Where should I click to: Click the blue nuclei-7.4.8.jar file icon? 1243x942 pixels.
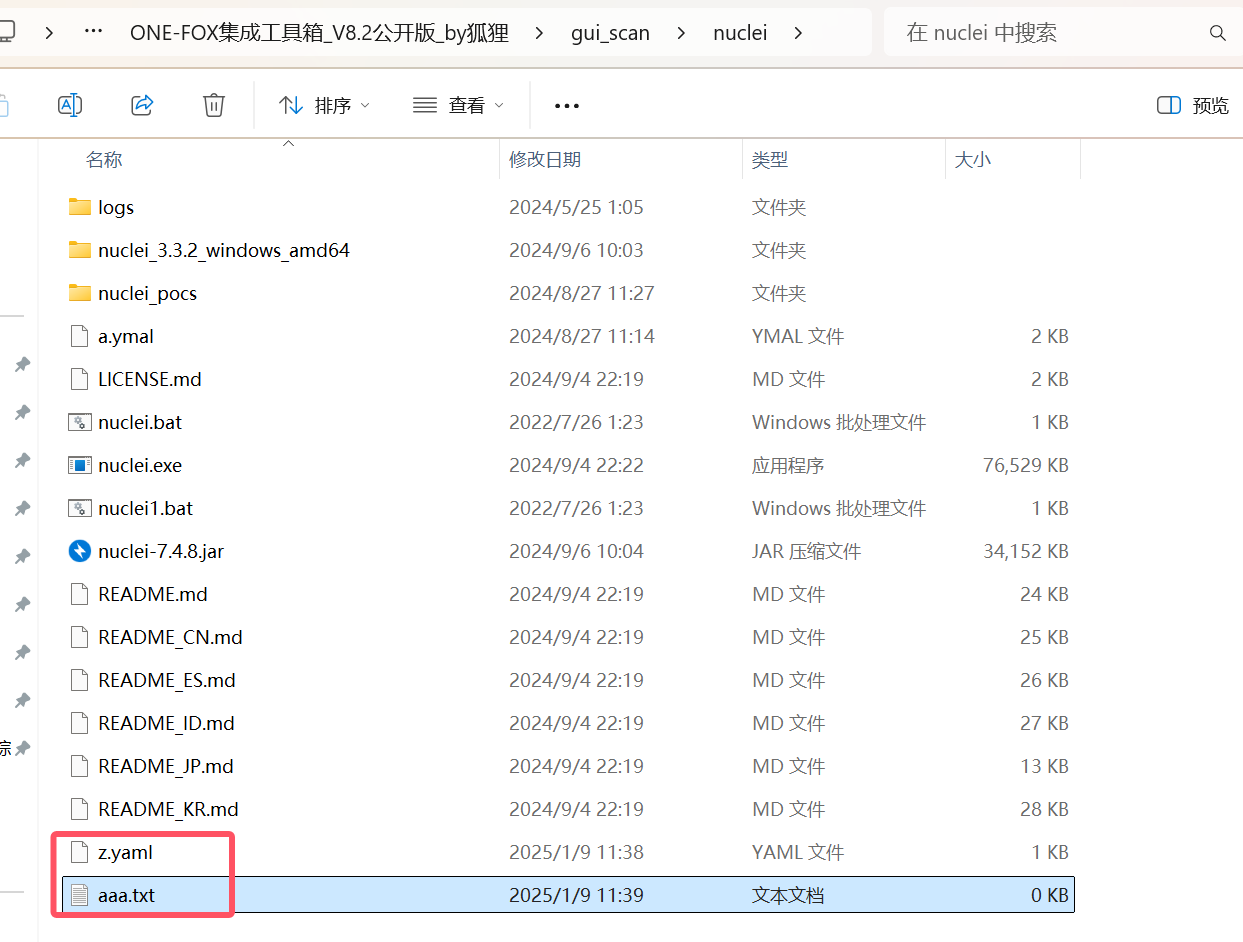tap(79, 551)
